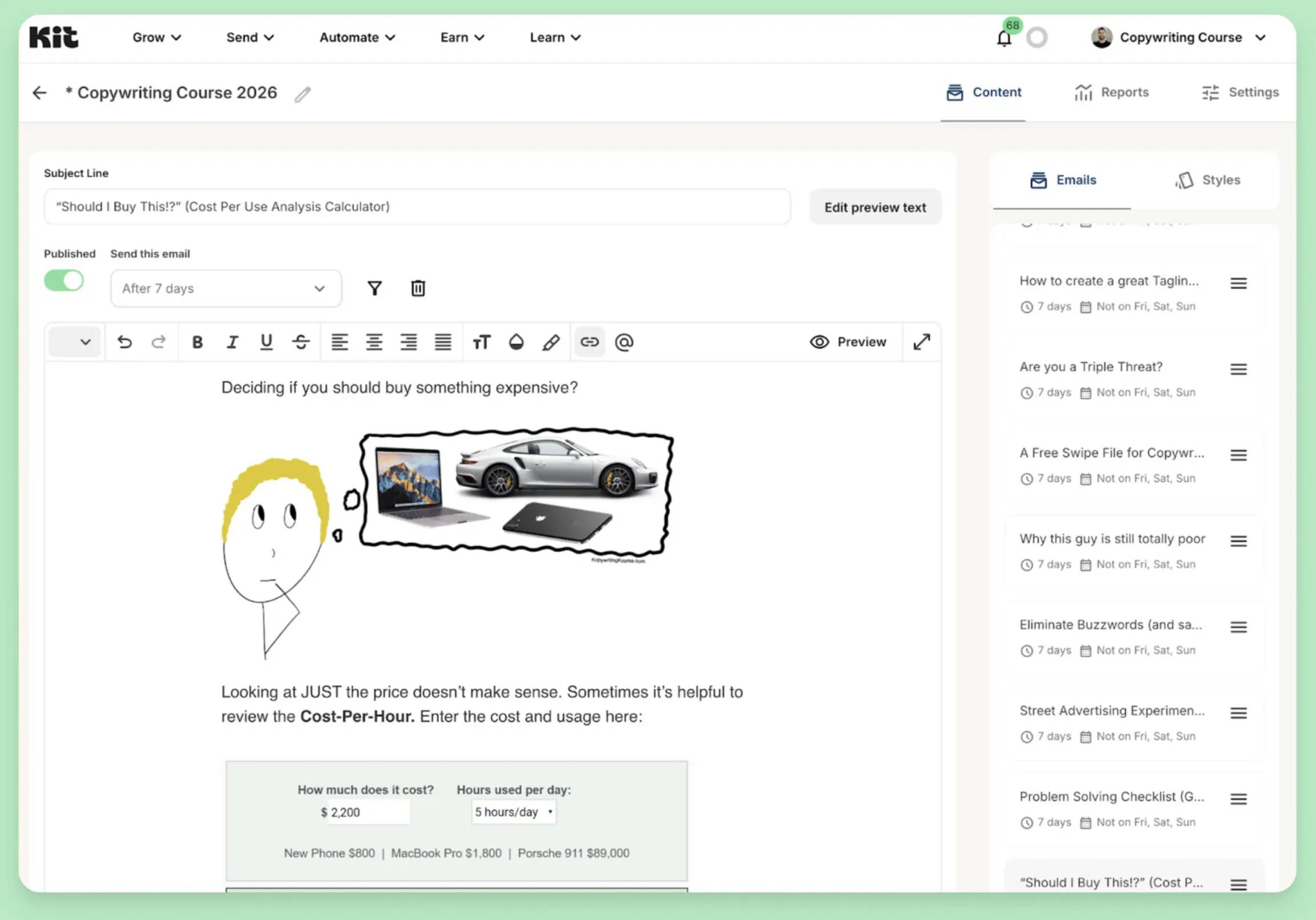The width and height of the screenshot is (1316, 920).
Task: Toggle center text alignment
Action: tap(375, 342)
